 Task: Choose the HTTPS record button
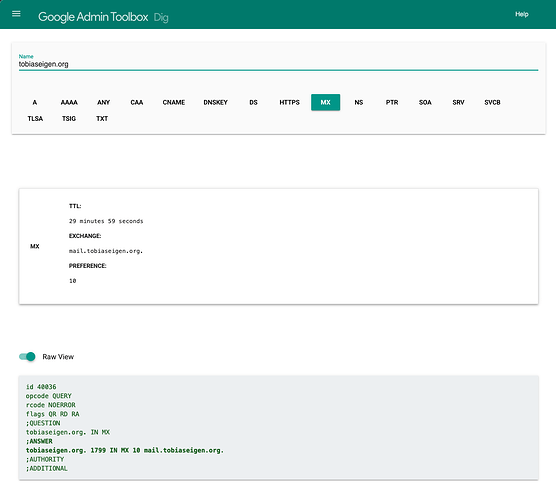tap(289, 102)
